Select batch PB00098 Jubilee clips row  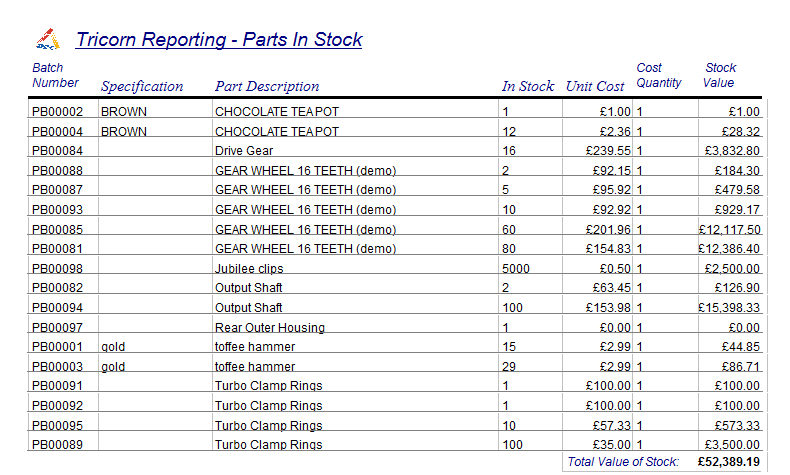coord(249,269)
